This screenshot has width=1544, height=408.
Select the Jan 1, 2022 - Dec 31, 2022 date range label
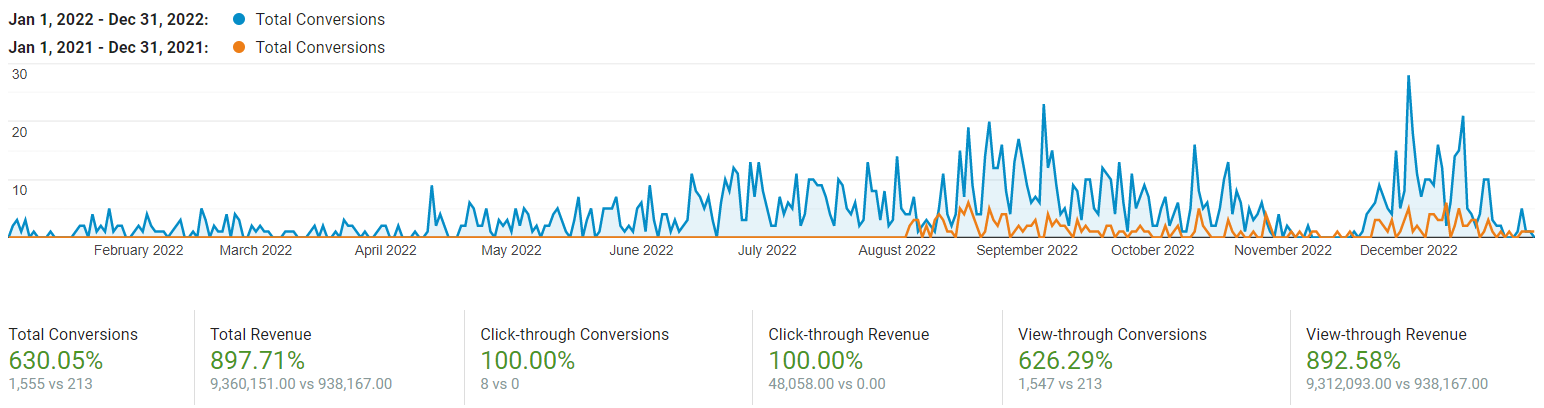108,20
